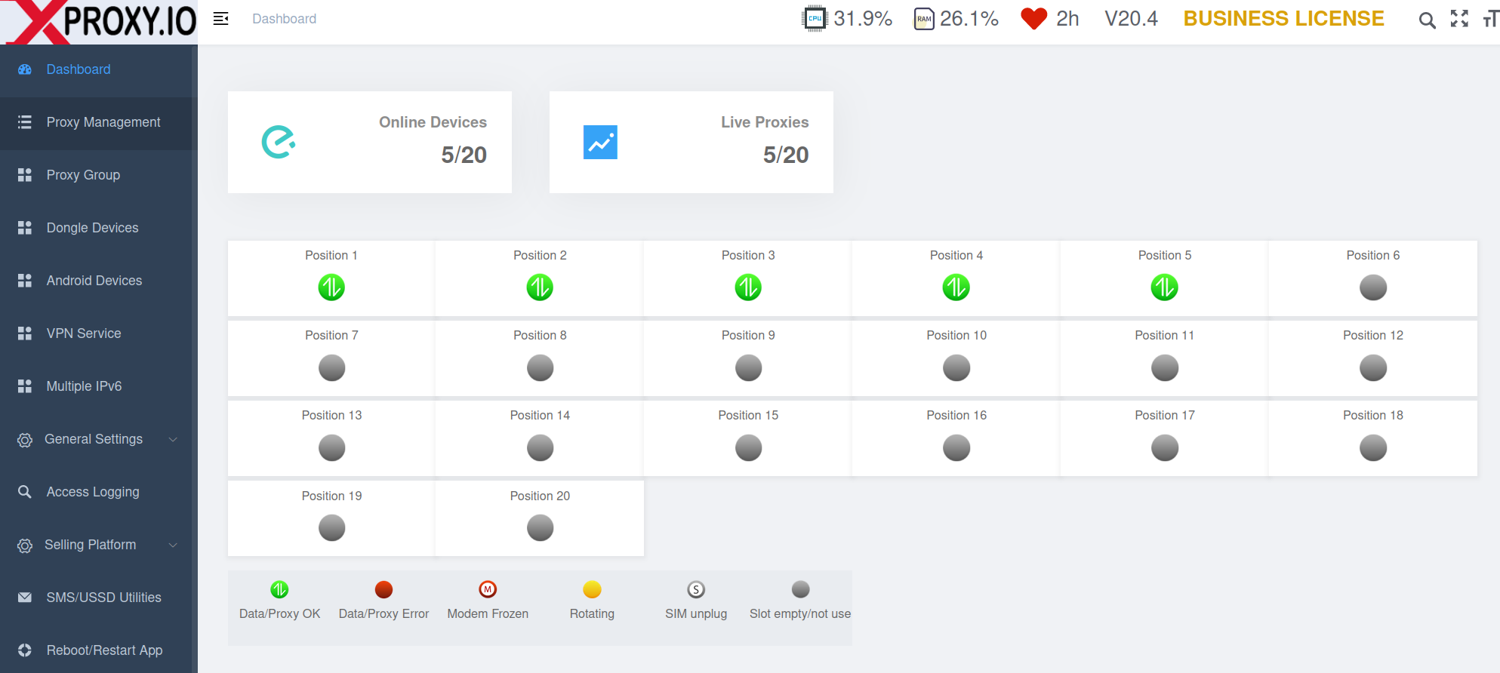Click the SIM unplug legend icon
1500x673 pixels.
click(696, 589)
